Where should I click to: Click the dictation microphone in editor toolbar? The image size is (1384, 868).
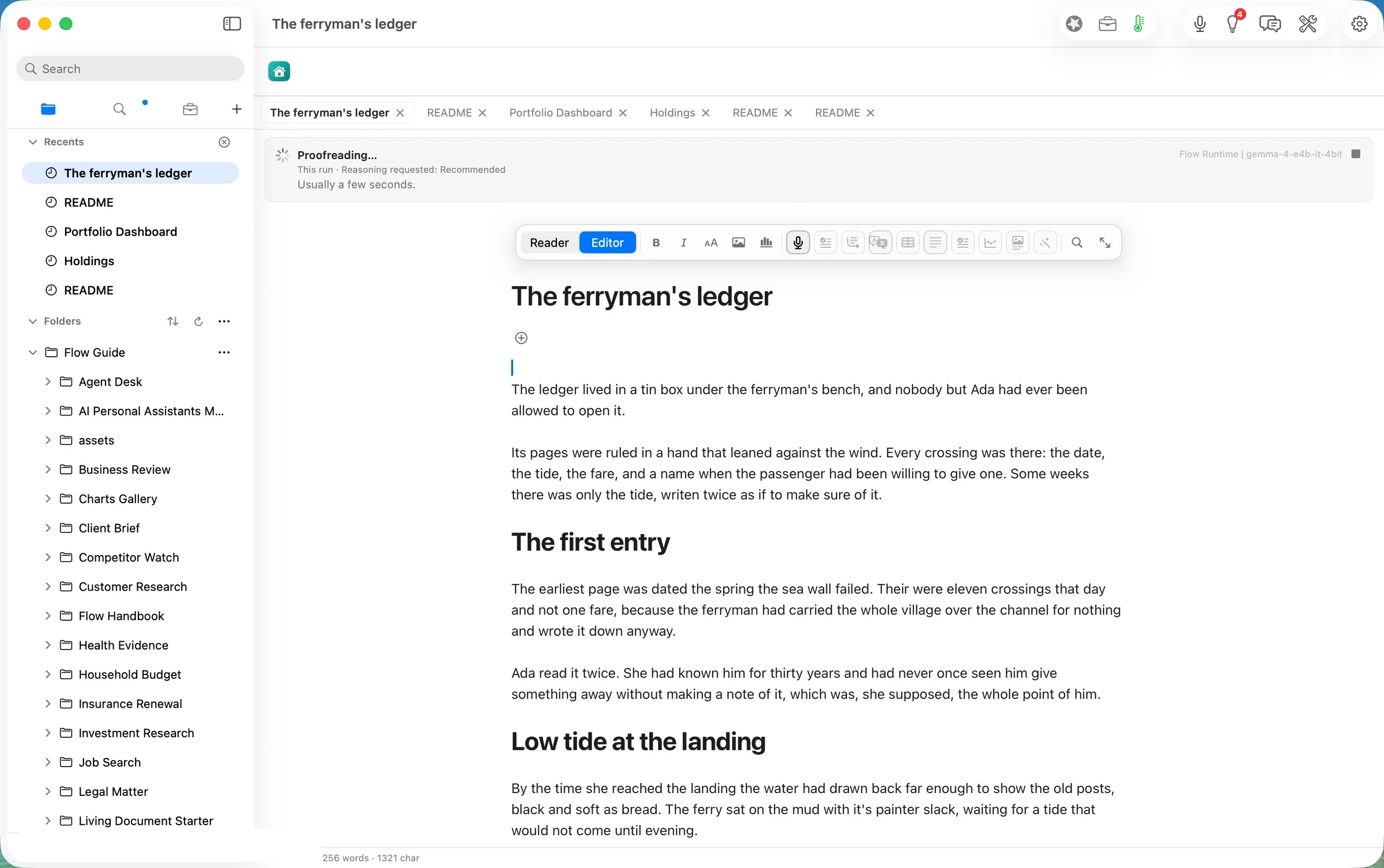point(798,243)
